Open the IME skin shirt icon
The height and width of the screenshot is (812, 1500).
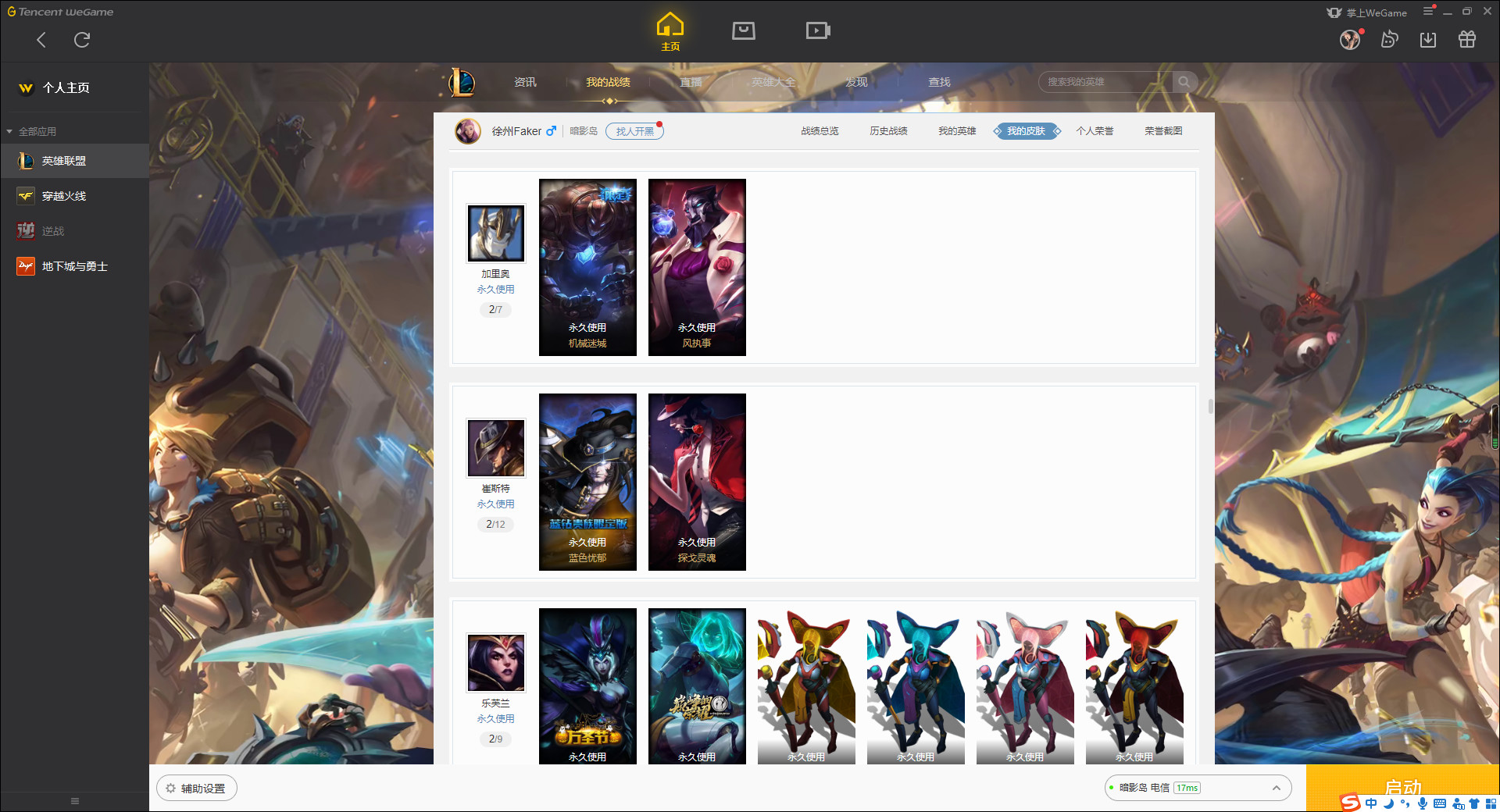[1474, 803]
